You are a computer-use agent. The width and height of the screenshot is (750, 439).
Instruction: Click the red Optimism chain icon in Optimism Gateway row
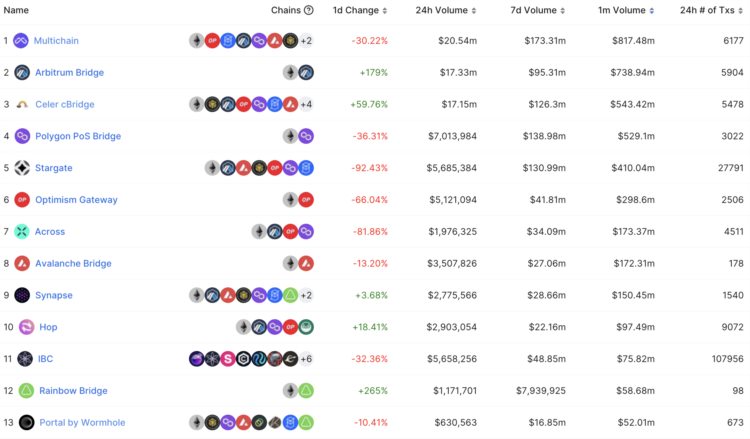[306, 200]
